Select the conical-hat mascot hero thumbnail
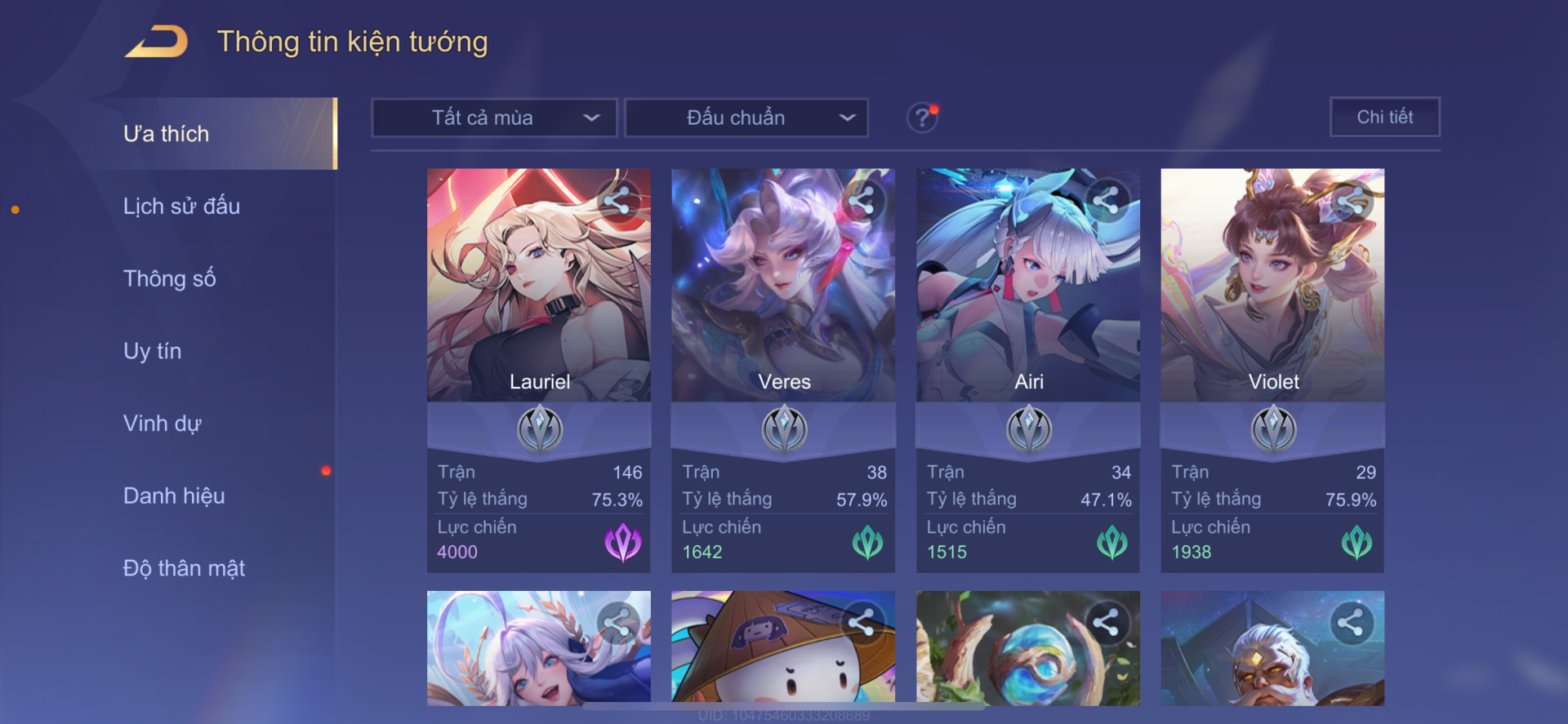The image size is (1568, 724). click(783, 647)
